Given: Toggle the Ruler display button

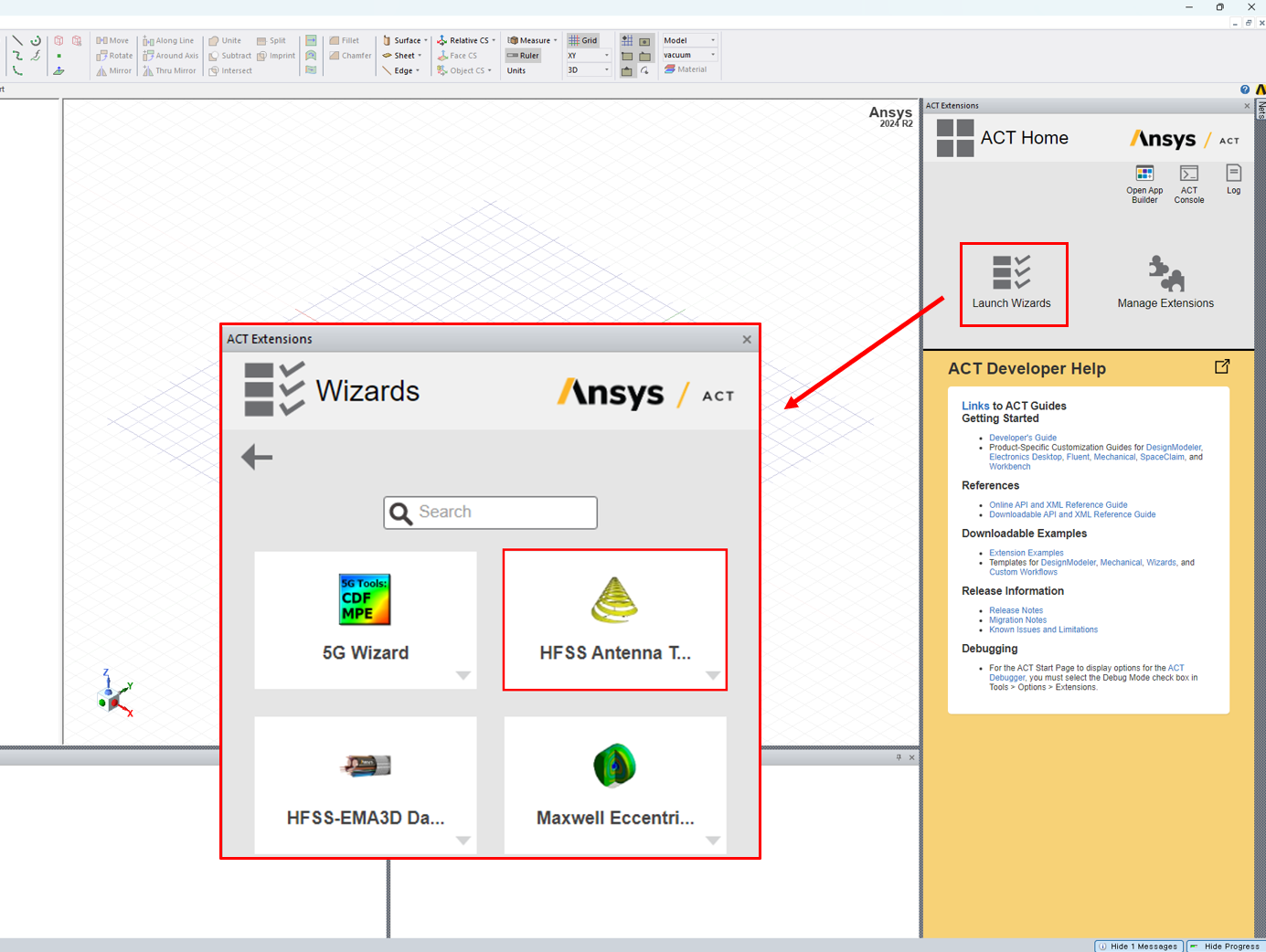Looking at the screenshot, I should [523, 56].
